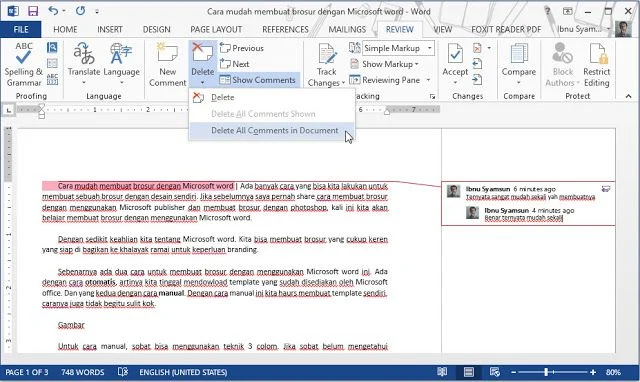Expand the Simple Markup dropdown

coord(429,48)
